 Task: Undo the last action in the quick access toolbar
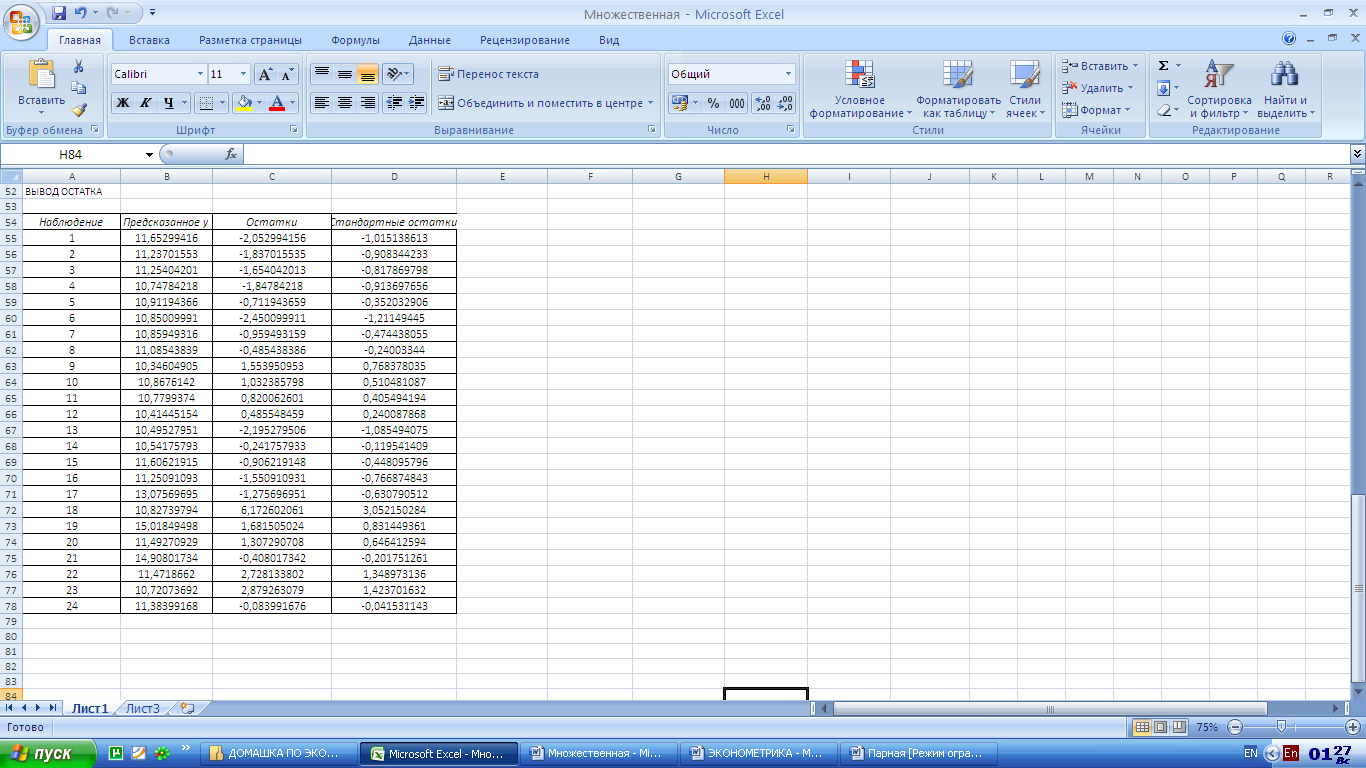(80, 14)
